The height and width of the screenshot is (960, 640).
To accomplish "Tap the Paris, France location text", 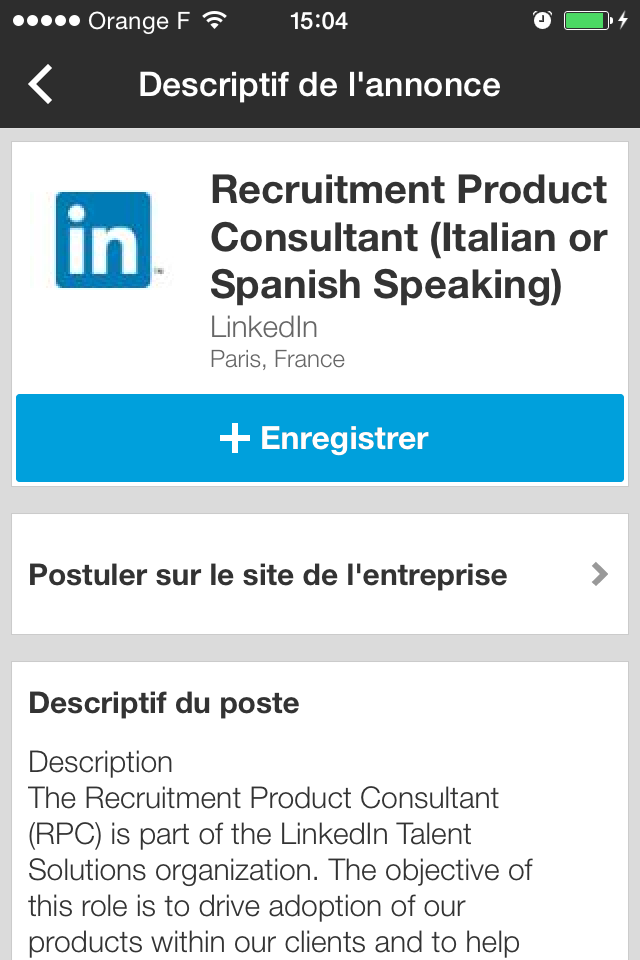I will [277, 359].
